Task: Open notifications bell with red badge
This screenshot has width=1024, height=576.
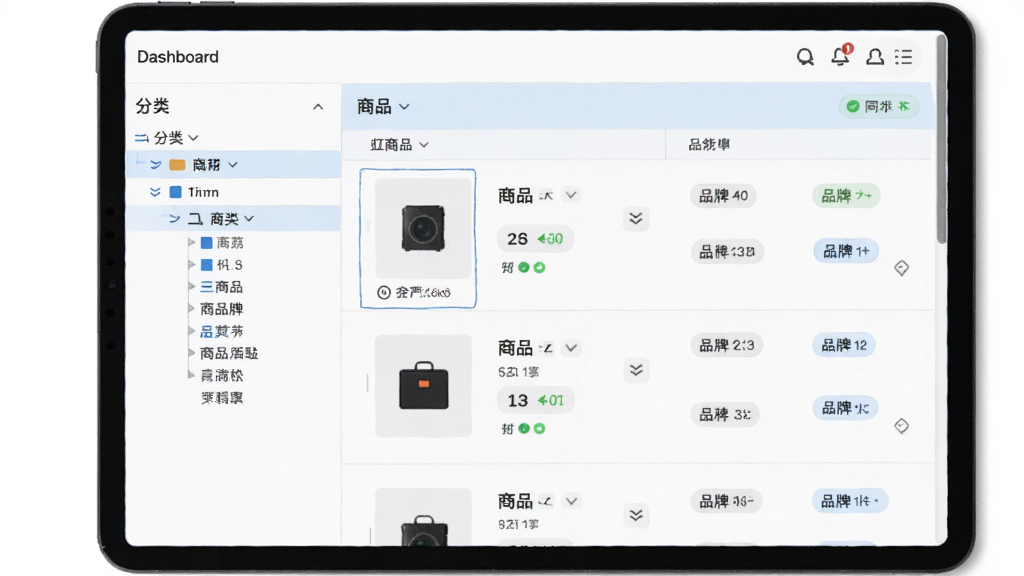Action: click(x=840, y=56)
